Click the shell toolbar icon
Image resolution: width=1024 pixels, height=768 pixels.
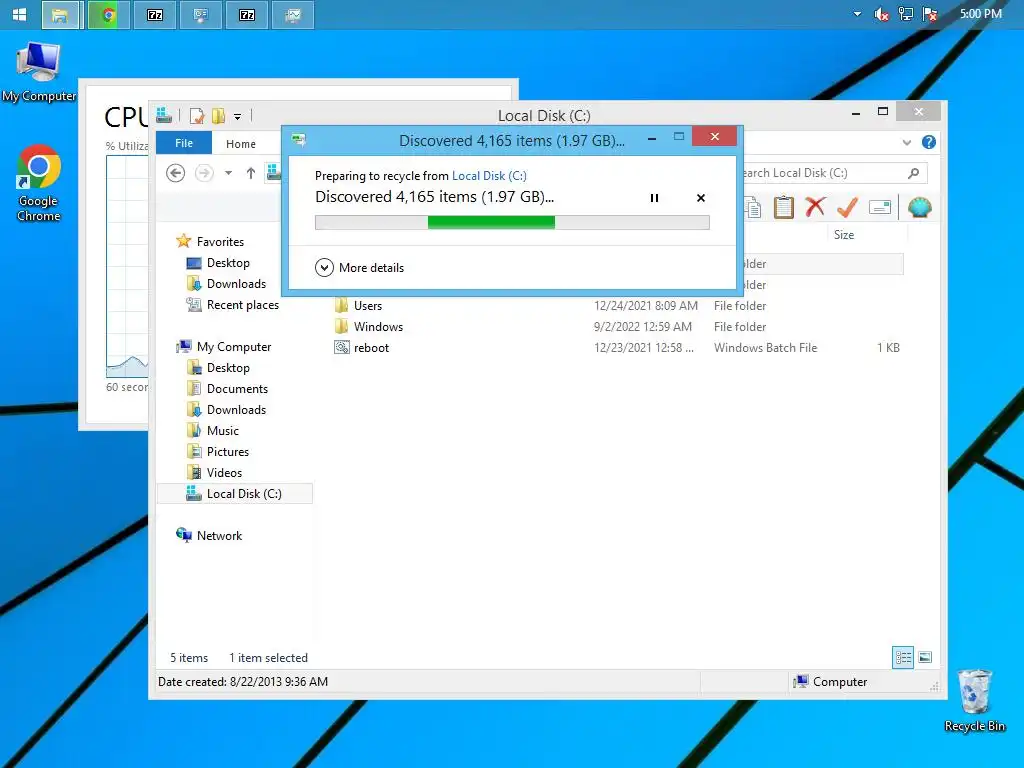click(x=919, y=207)
